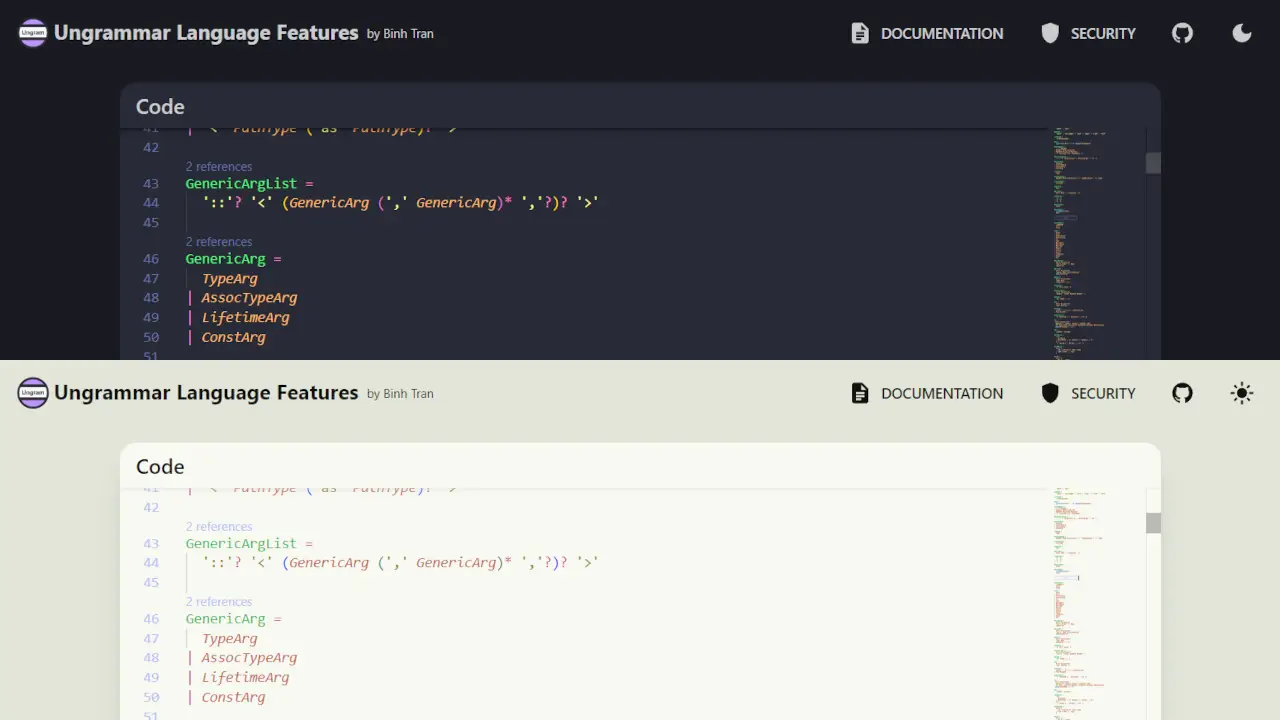Select SECURITY in the light navigation bar
The image size is (1280, 720).
click(x=1103, y=393)
